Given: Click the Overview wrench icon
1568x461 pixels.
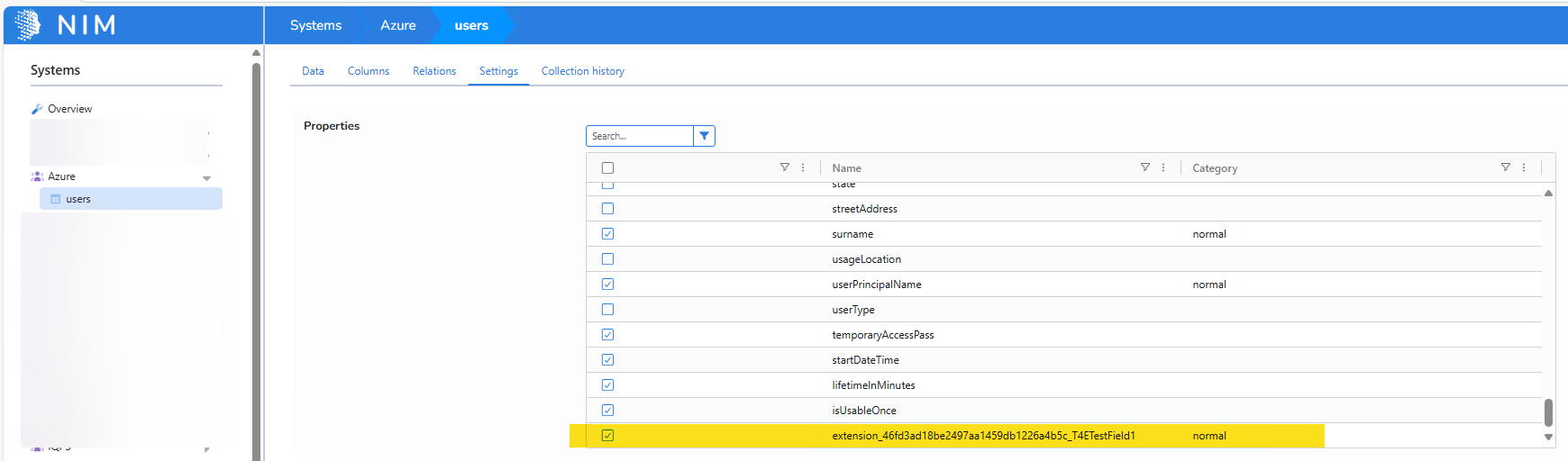Looking at the screenshot, I should point(37,109).
